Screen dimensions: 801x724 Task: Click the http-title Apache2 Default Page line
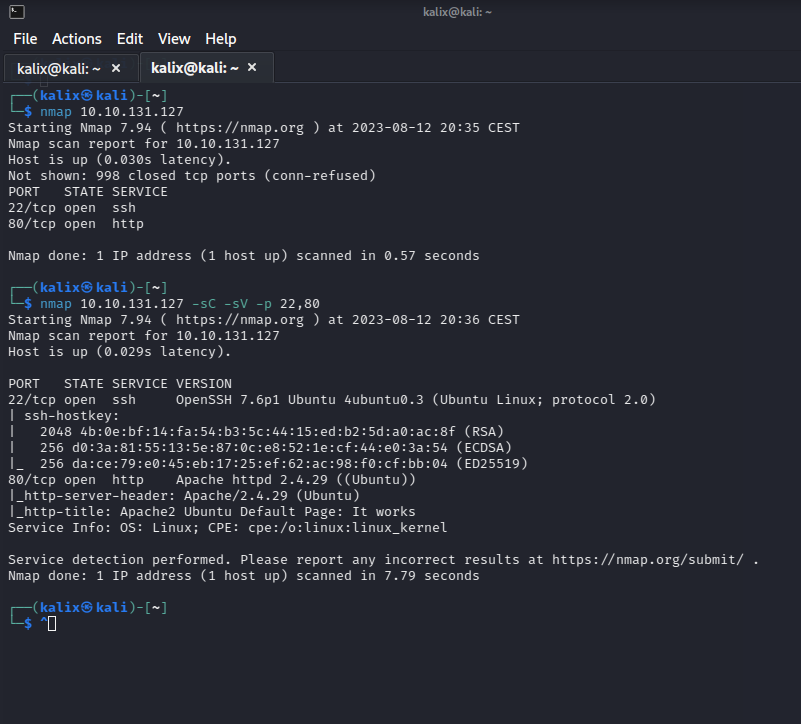215,512
